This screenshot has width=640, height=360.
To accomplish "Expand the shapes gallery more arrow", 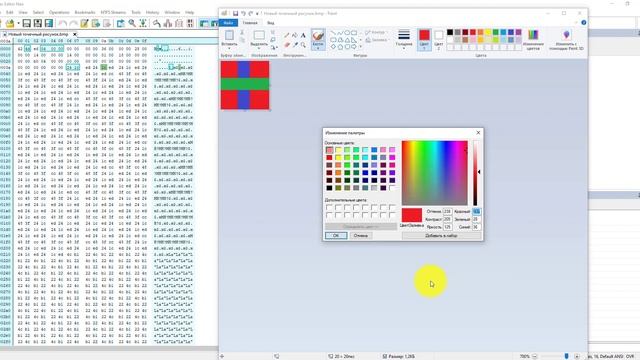I will coord(361,47).
